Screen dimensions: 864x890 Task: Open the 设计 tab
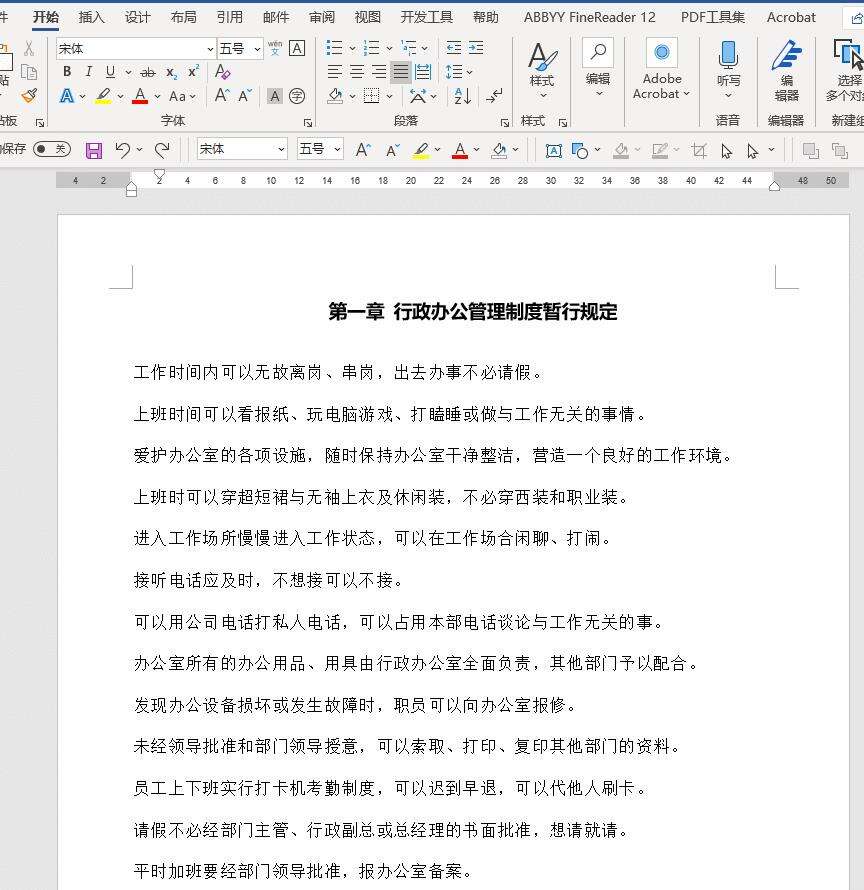pyautogui.click(x=137, y=17)
